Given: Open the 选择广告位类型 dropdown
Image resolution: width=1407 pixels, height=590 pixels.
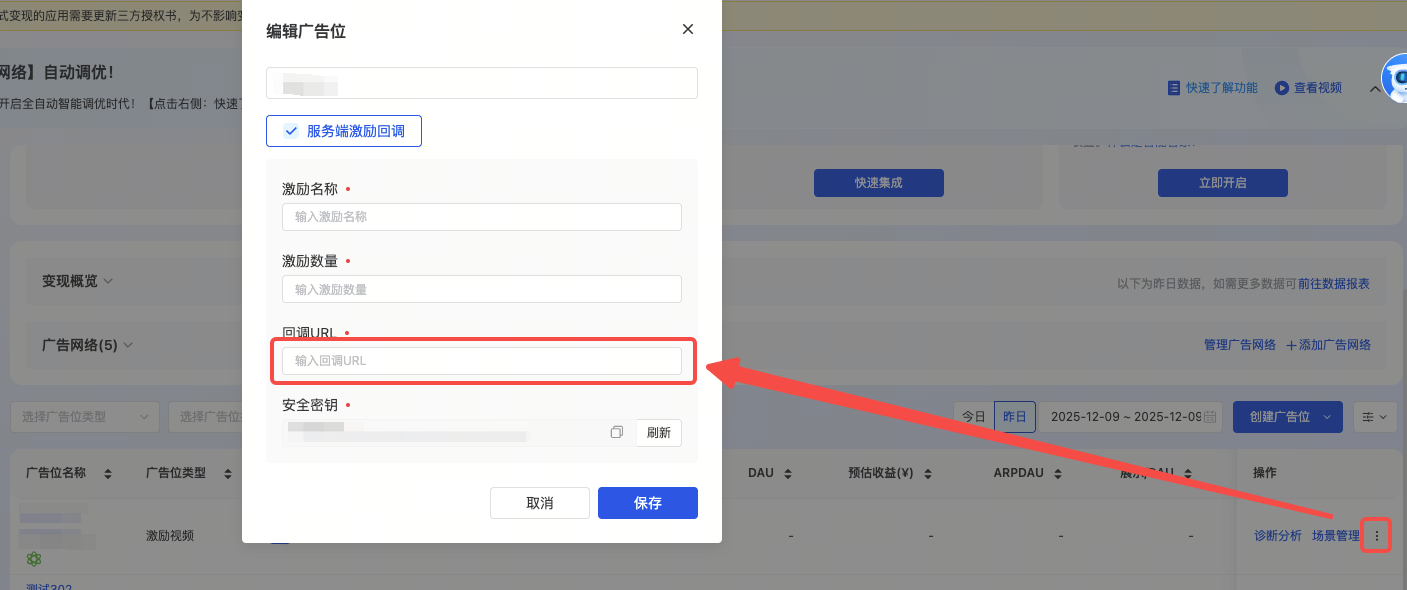Looking at the screenshot, I should point(85,417).
